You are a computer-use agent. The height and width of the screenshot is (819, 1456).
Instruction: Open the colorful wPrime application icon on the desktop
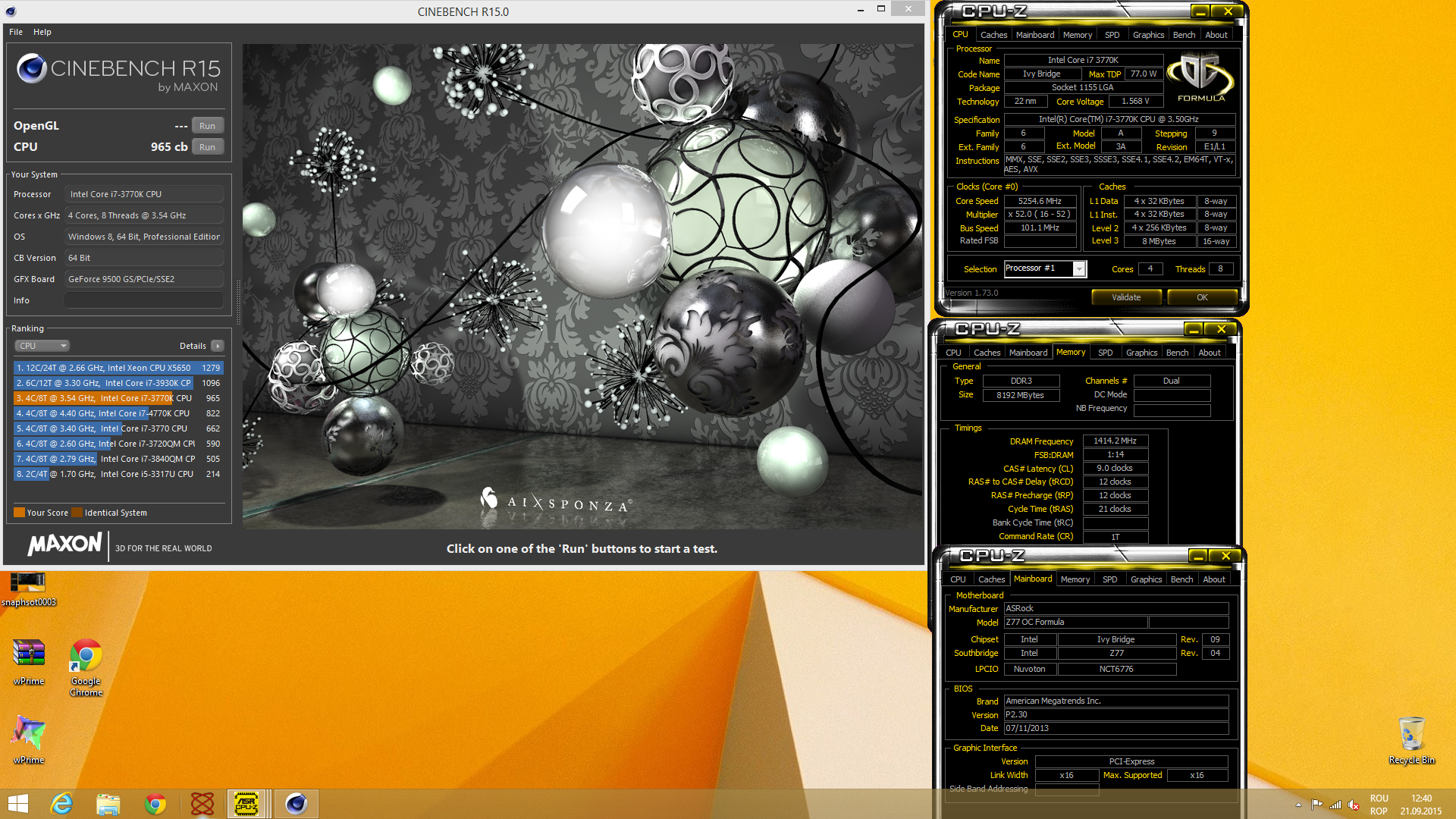tap(29, 739)
